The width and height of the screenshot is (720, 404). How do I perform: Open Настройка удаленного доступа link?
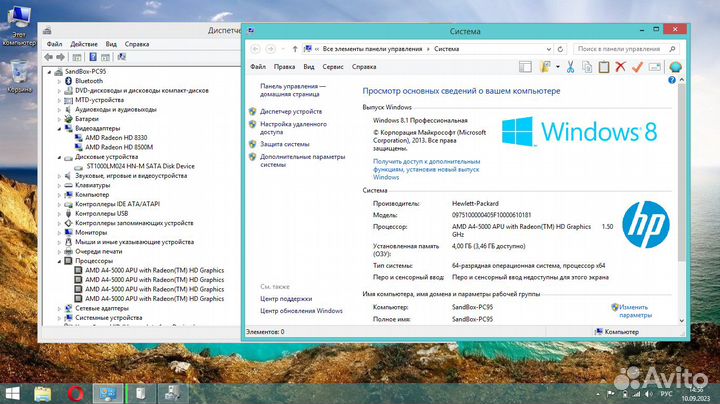tap(293, 128)
